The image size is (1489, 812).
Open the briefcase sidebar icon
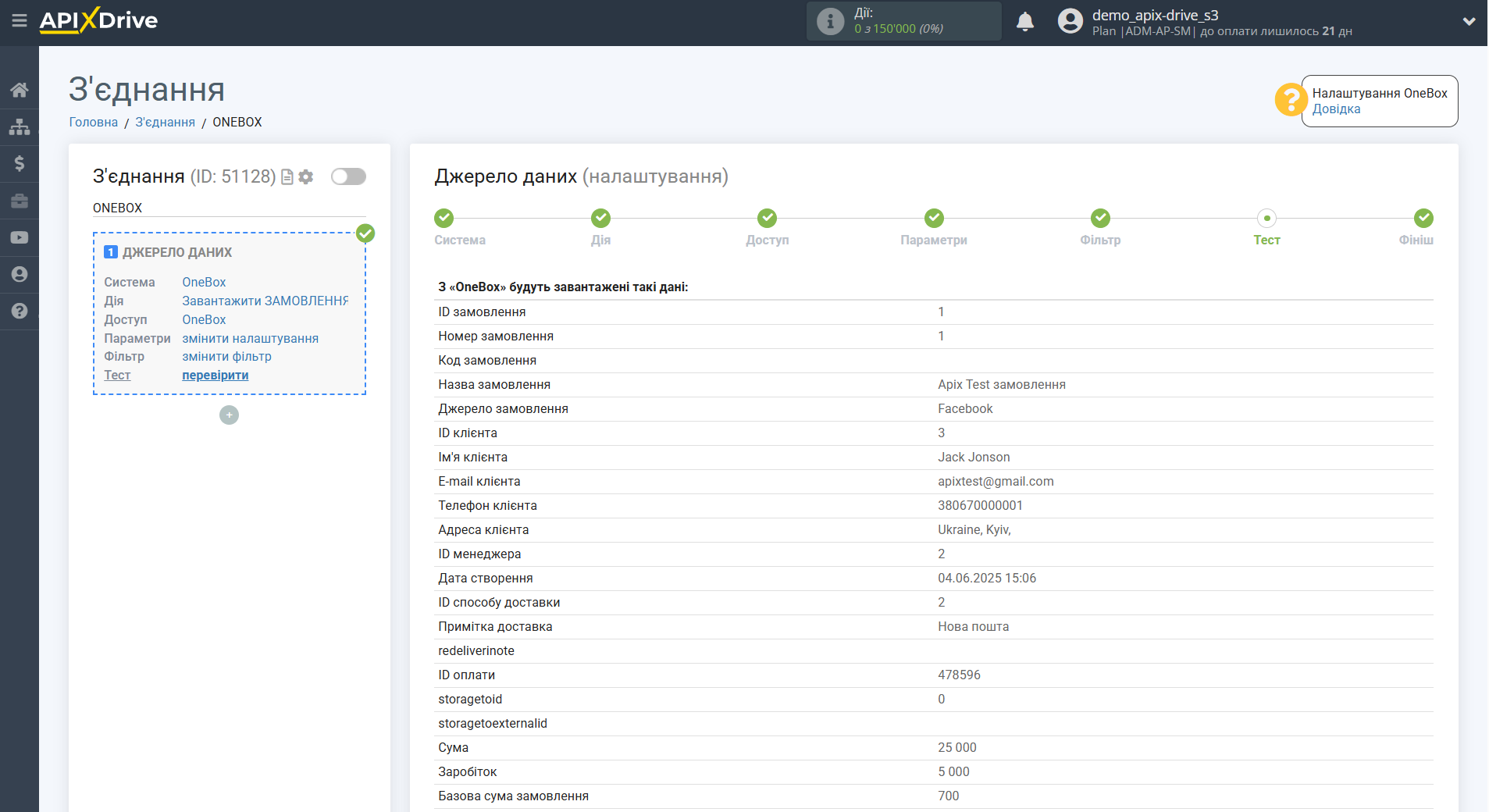click(20, 201)
